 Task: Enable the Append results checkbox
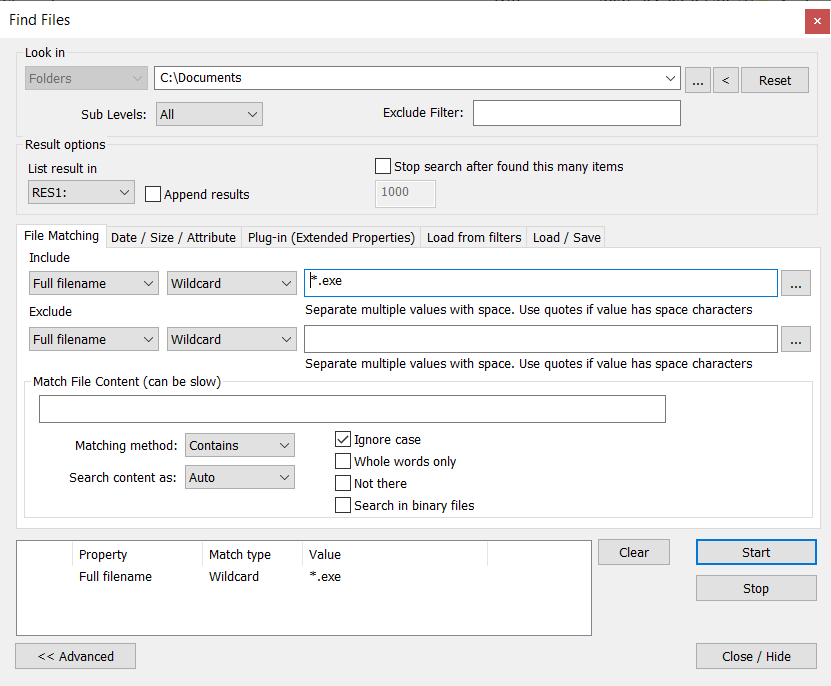pyautogui.click(x=153, y=194)
